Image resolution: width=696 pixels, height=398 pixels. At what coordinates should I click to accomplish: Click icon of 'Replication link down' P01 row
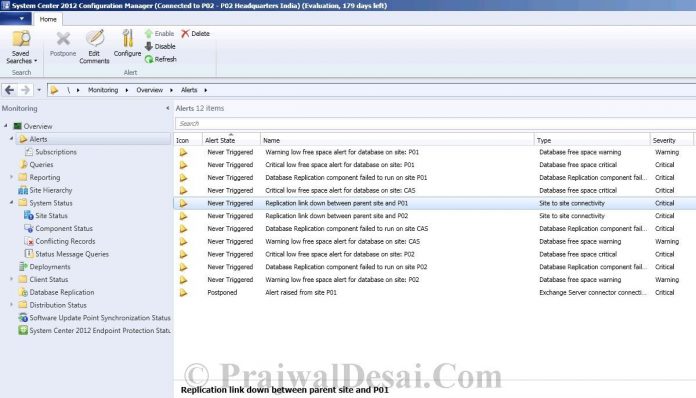click(183, 203)
